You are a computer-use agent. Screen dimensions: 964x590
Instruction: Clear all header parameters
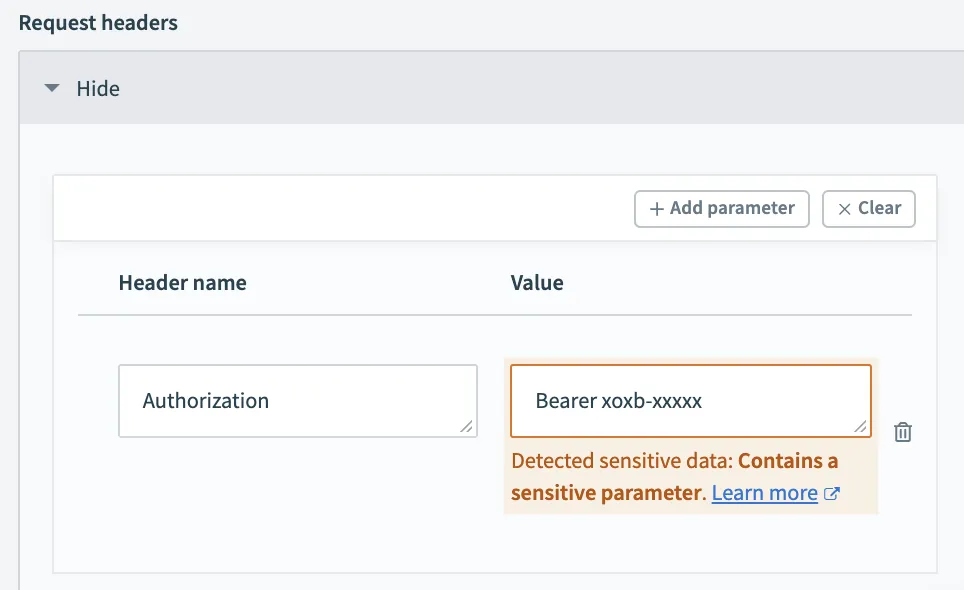869,209
